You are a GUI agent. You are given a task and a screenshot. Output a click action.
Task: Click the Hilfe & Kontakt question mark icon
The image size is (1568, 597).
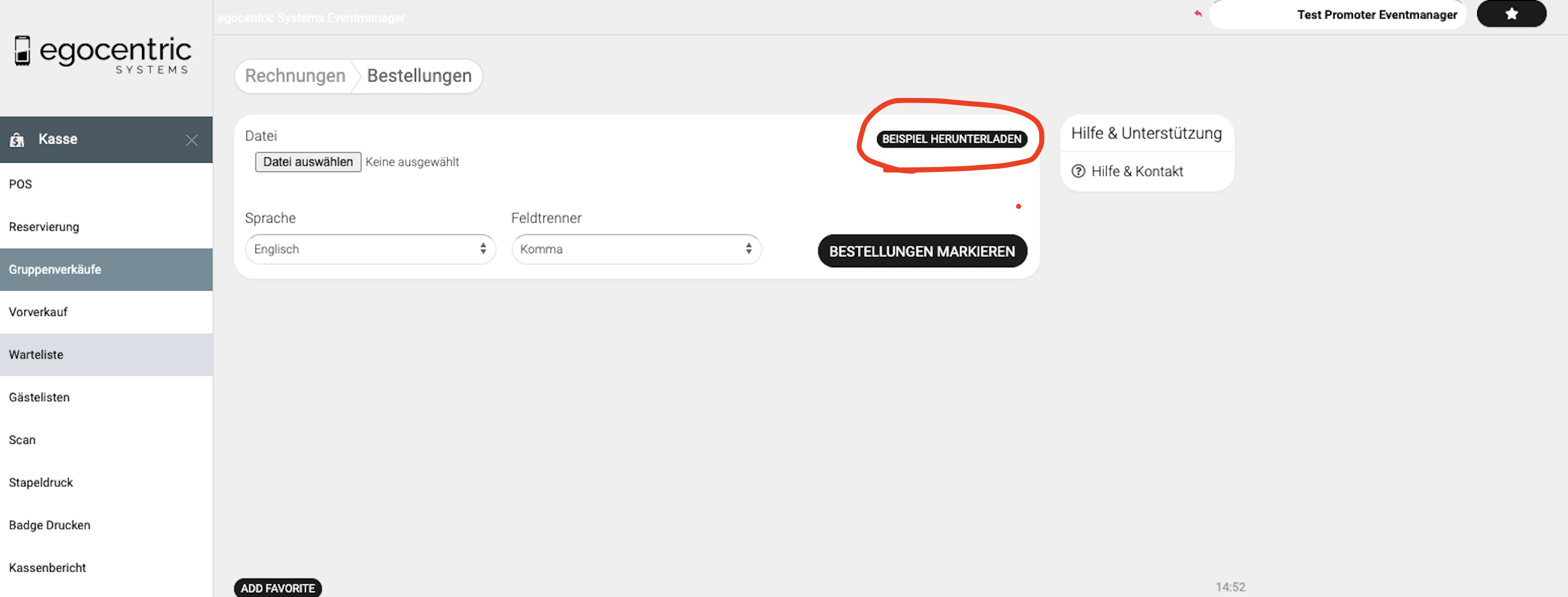1078,171
